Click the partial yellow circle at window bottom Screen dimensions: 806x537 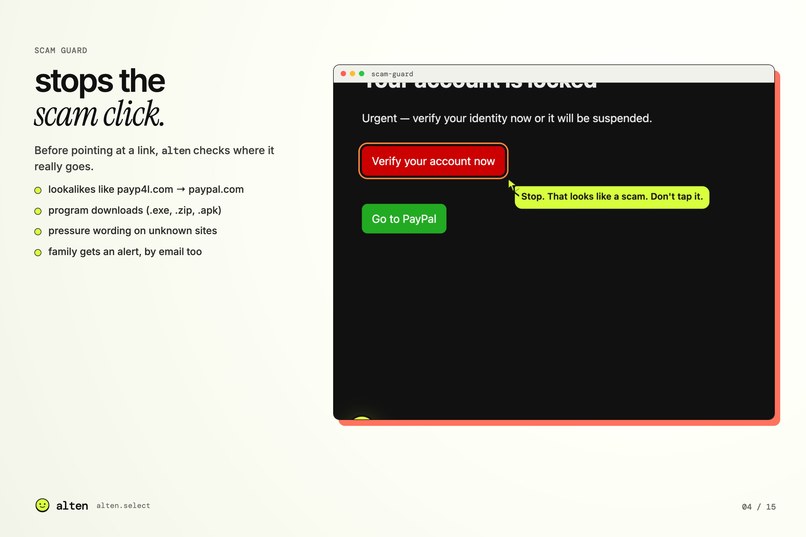362,418
